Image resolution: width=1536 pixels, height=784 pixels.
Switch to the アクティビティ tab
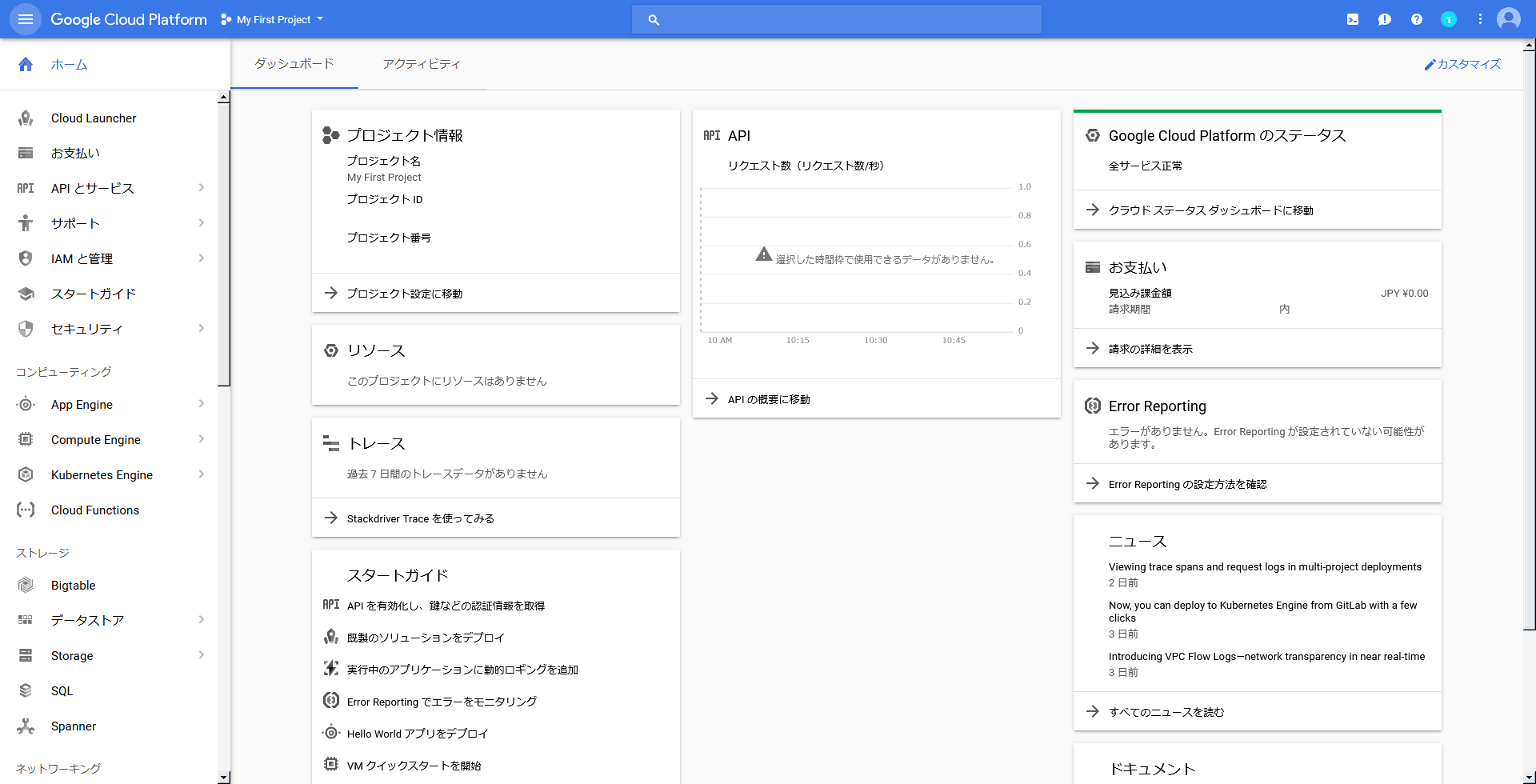pos(422,64)
